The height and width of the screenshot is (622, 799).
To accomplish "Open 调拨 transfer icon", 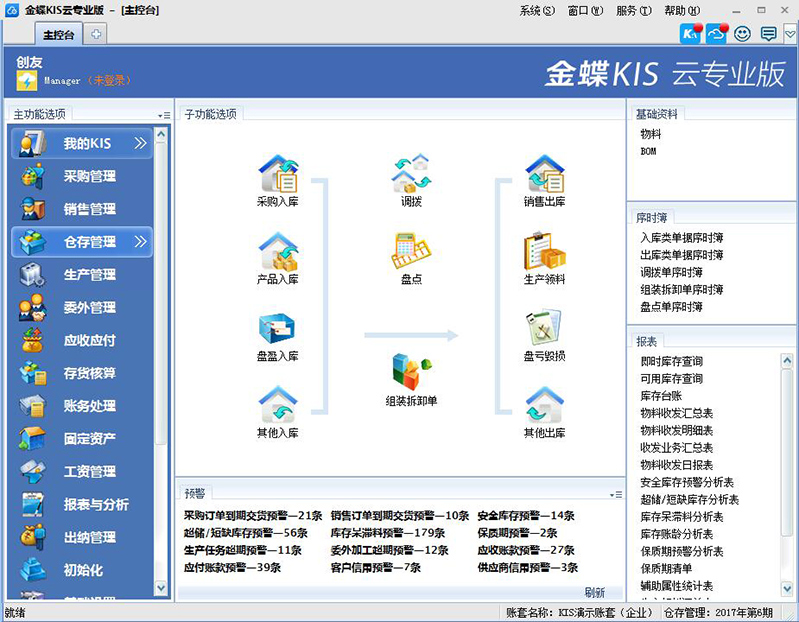I will (411, 180).
